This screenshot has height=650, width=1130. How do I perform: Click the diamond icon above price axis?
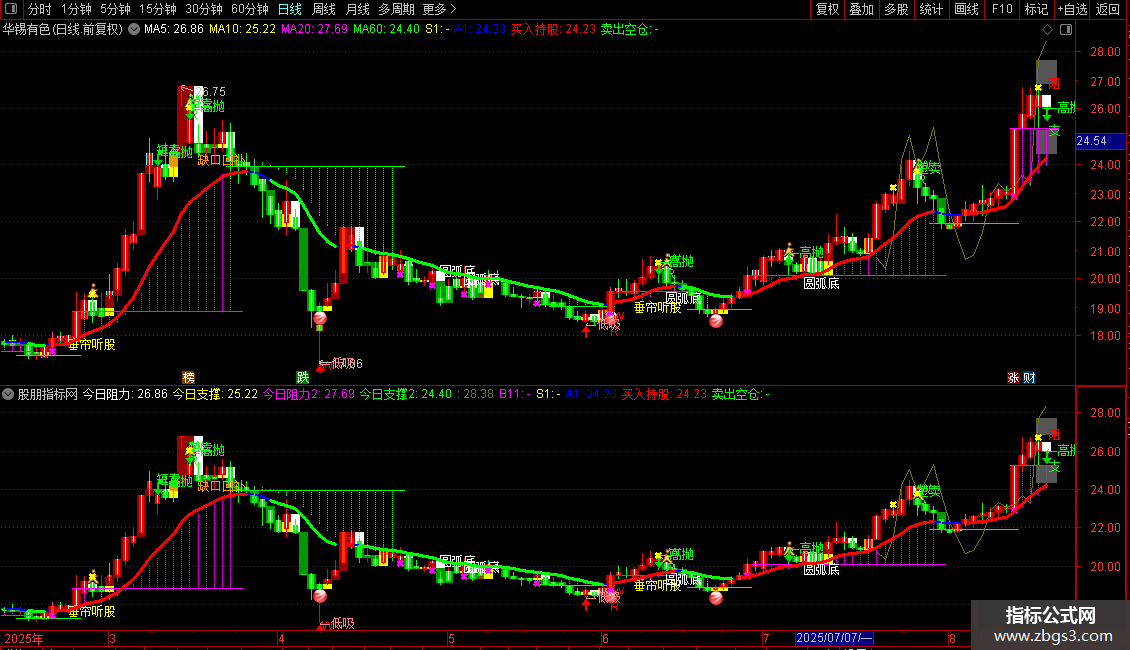(x=1047, y=30)
